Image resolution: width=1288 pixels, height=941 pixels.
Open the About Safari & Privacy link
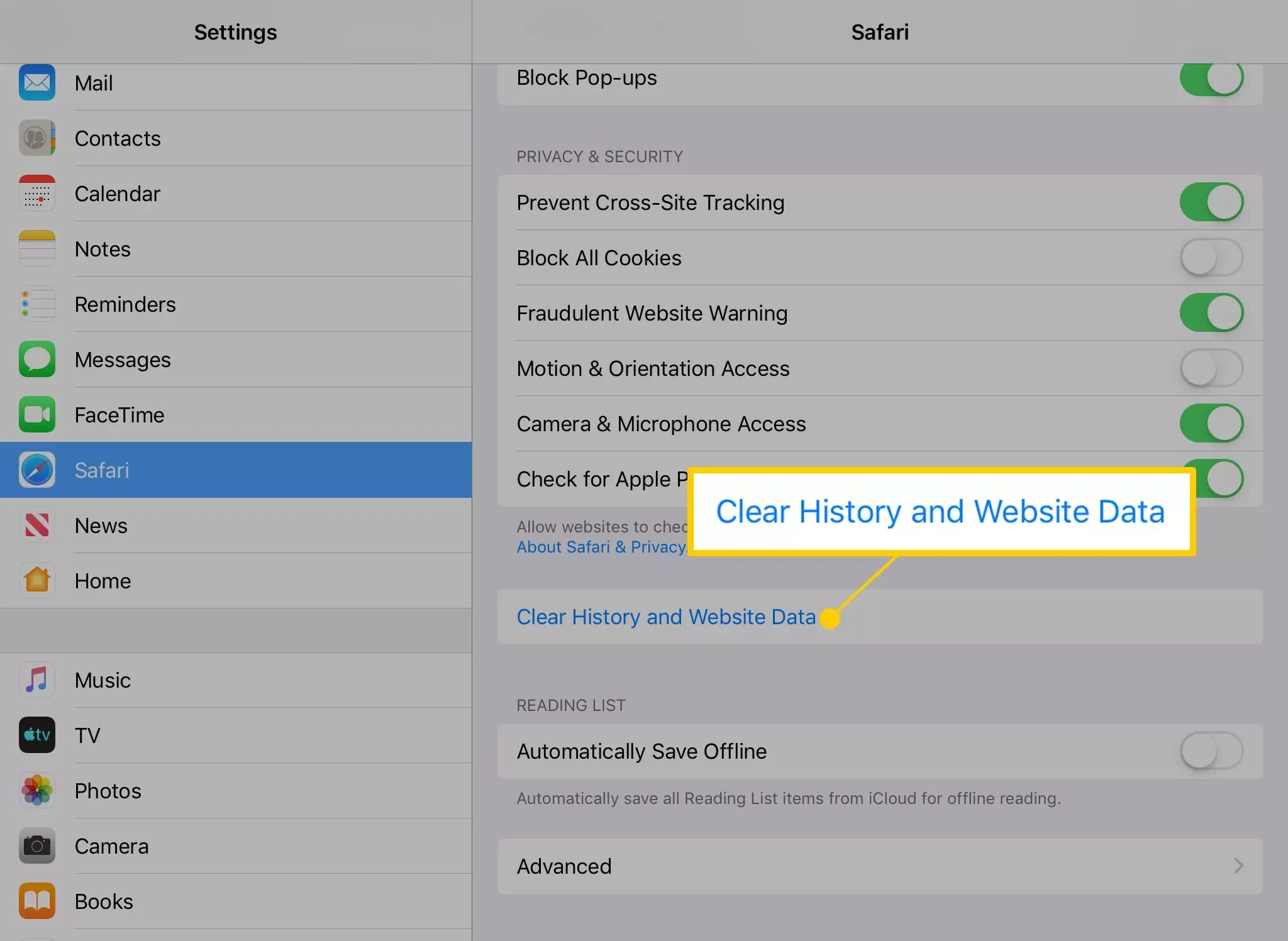click(601, 547)
